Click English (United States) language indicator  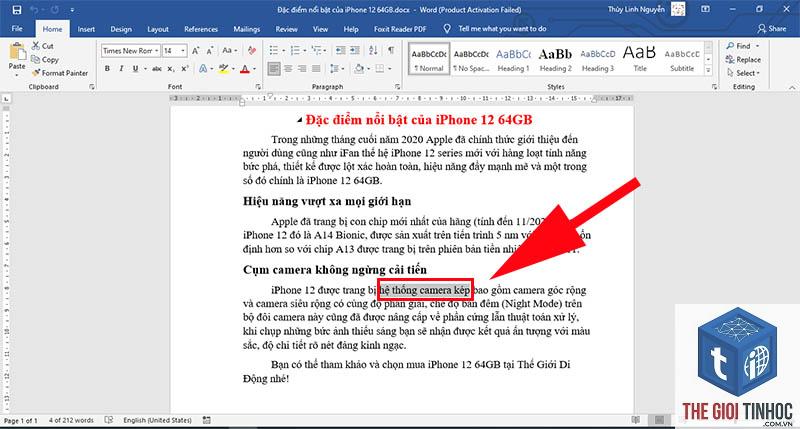pos(157,420)
